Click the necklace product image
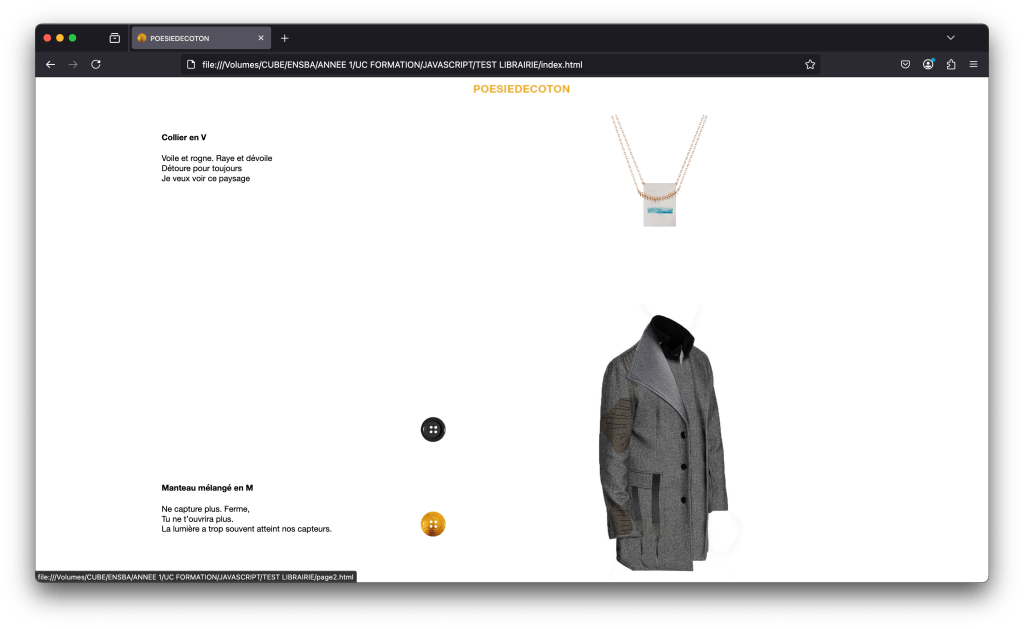Screen dimensions: 1024x629 [x=659, y=171]
